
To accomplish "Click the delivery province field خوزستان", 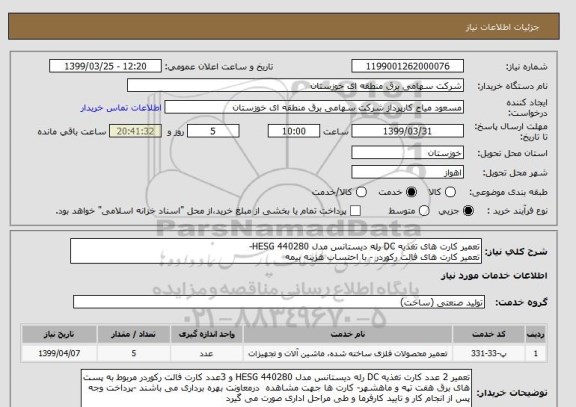I will [407, 153].
